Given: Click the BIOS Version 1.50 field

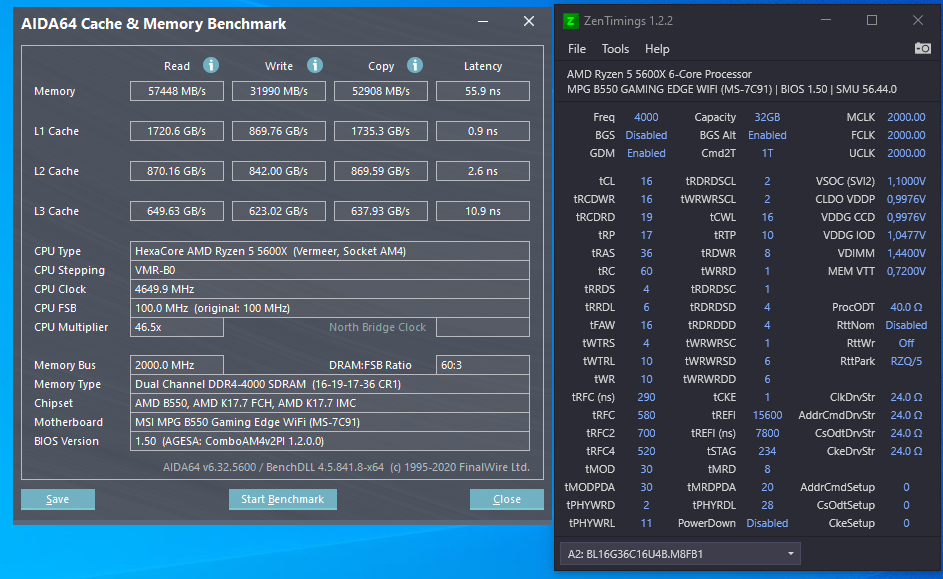Looking at the screenshot, I should coord(330,441).
